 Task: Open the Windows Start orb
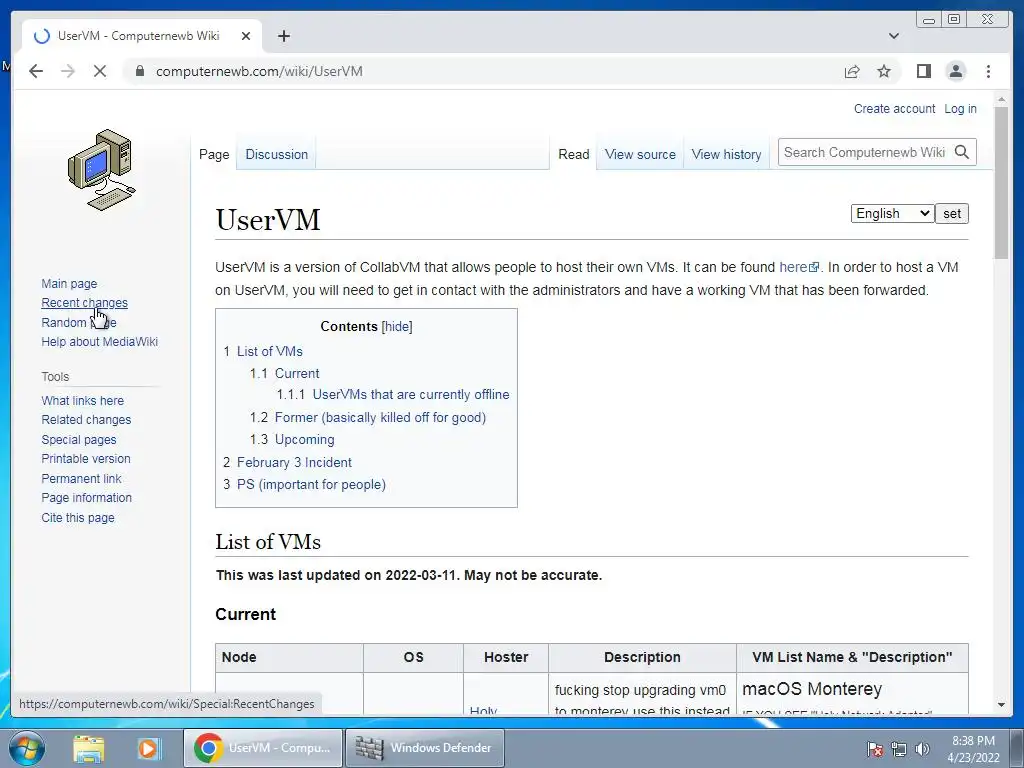click(27, 748)
